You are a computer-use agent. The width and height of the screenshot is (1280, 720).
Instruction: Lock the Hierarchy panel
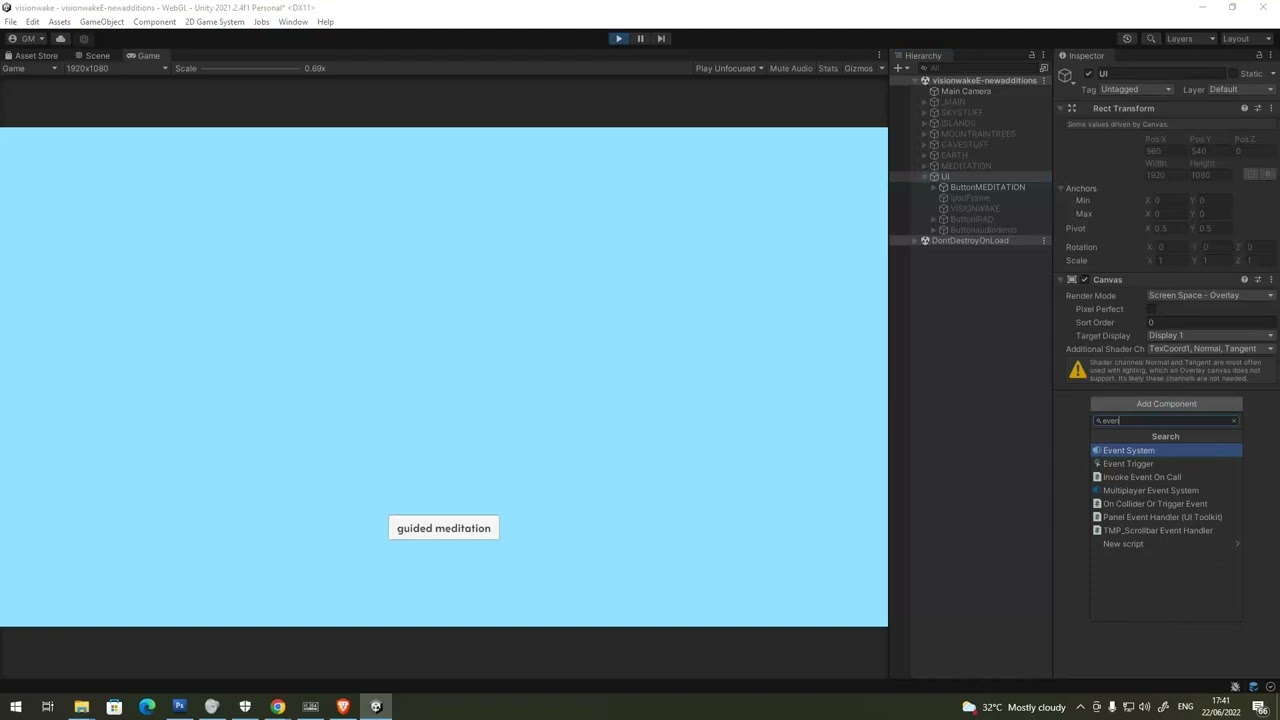coord(1032,56)
